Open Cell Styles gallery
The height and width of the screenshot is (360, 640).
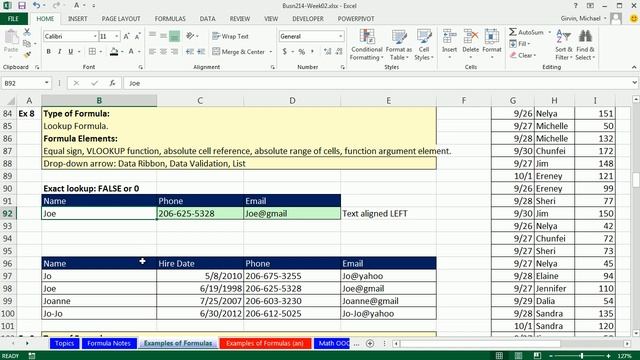tap(424, 45)
